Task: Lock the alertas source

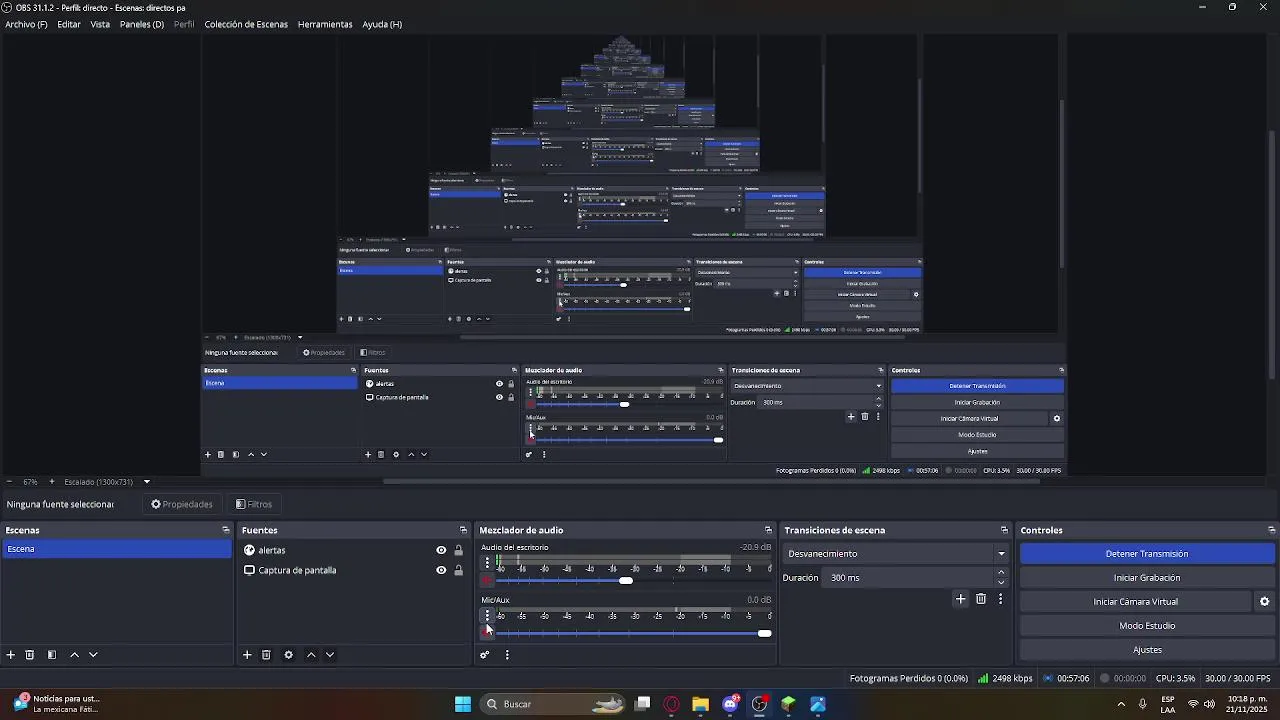Action: click(458, 550)
